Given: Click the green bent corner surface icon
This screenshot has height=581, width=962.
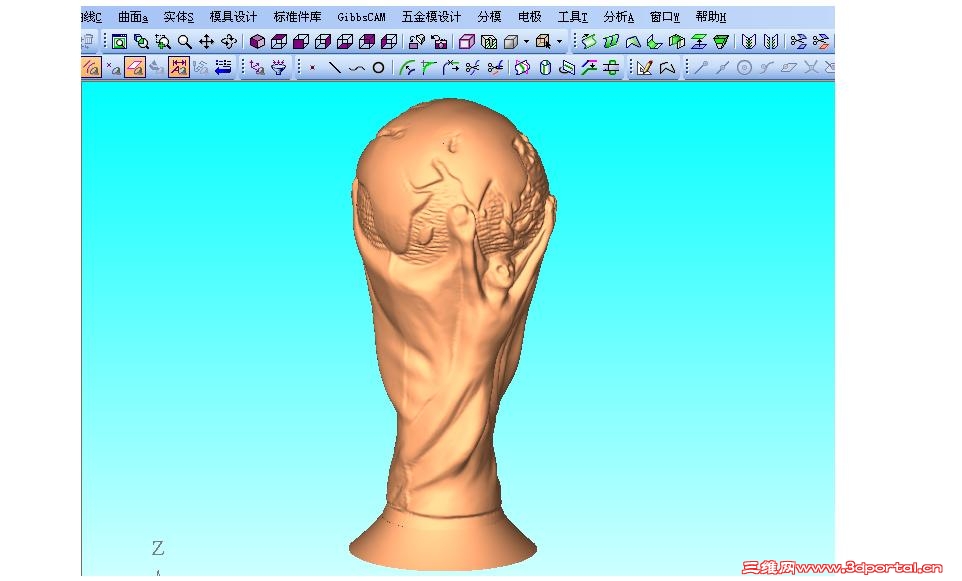Looking at the screenshot, I should click(655, 42).
